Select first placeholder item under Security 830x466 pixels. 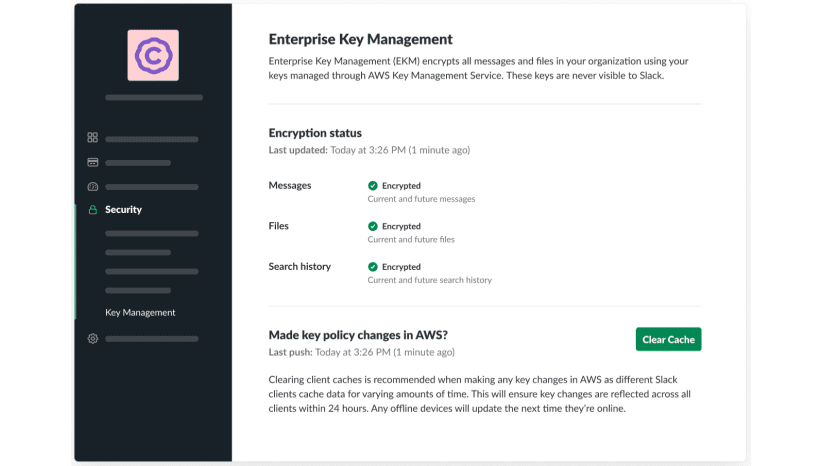click(x=152, y=234)
